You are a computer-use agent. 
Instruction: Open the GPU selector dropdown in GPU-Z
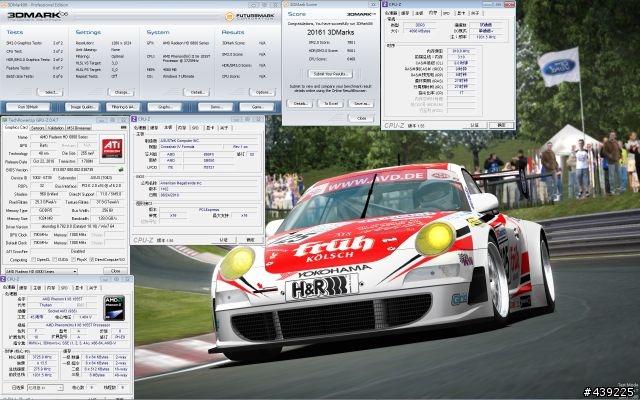[40, 271]
